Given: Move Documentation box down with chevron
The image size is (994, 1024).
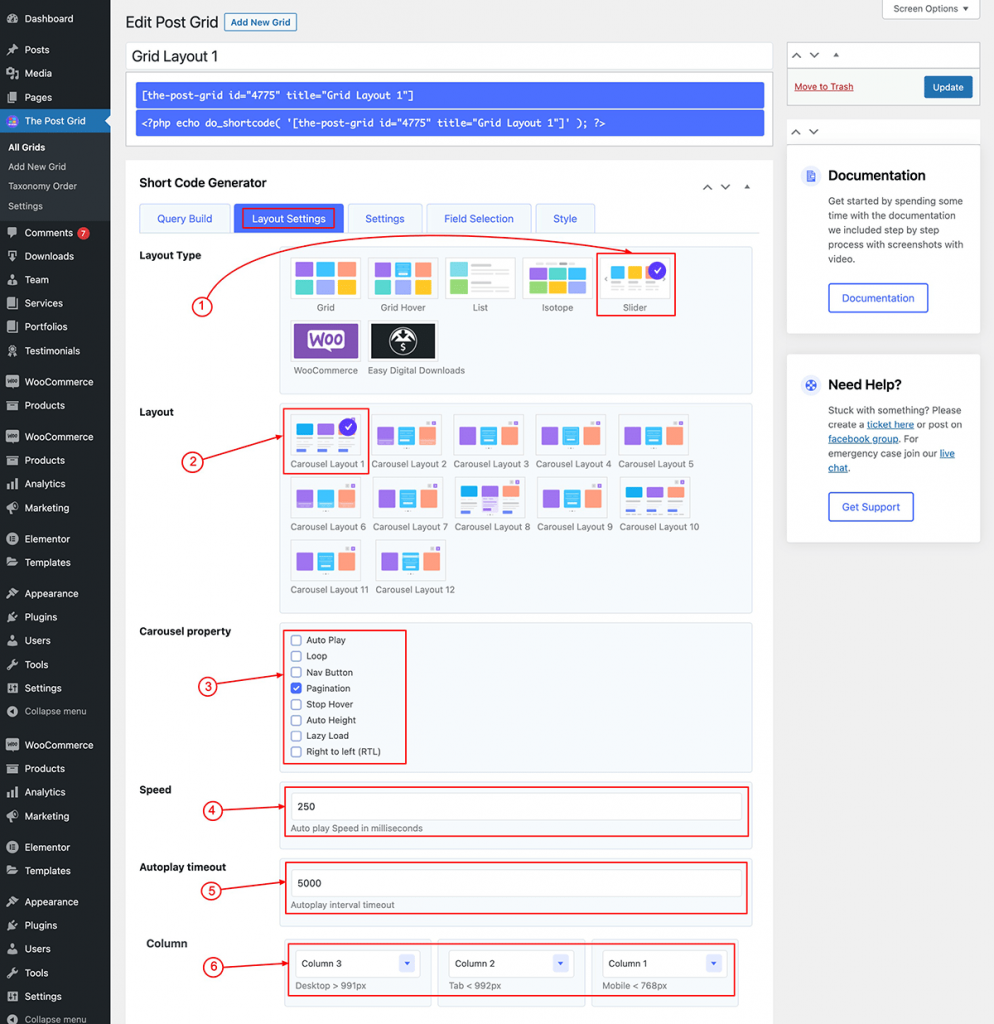Looking at the screenshot, I should click(x=814, y=131).
